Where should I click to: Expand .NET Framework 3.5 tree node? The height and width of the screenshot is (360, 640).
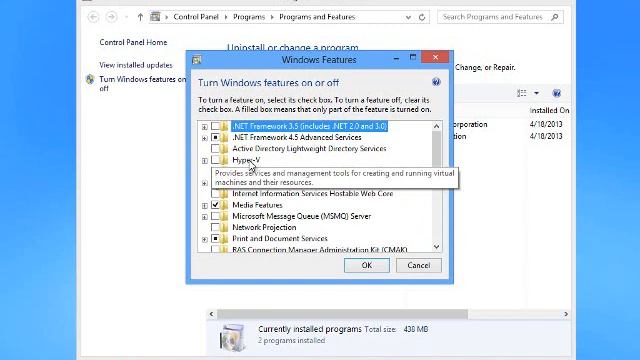204,127
